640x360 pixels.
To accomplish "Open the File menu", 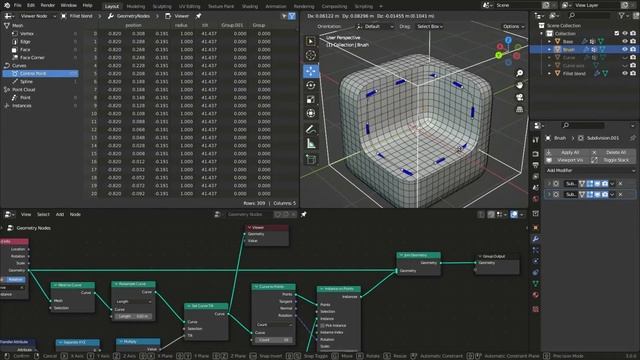I will (x=18, y=5).
